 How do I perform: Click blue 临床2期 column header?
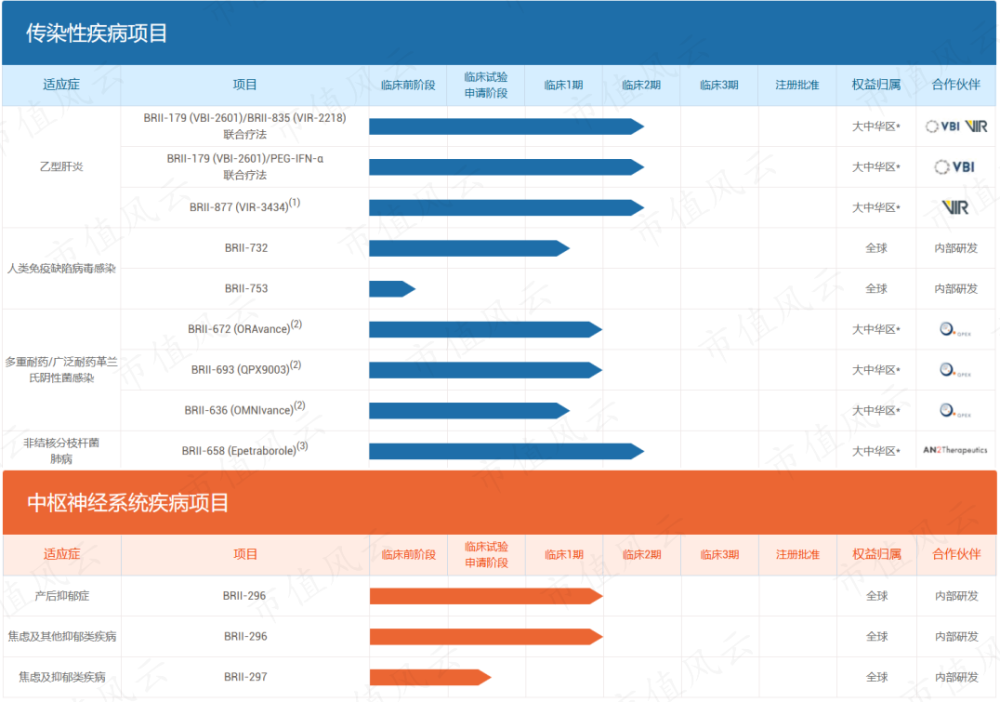click(642, 85)
